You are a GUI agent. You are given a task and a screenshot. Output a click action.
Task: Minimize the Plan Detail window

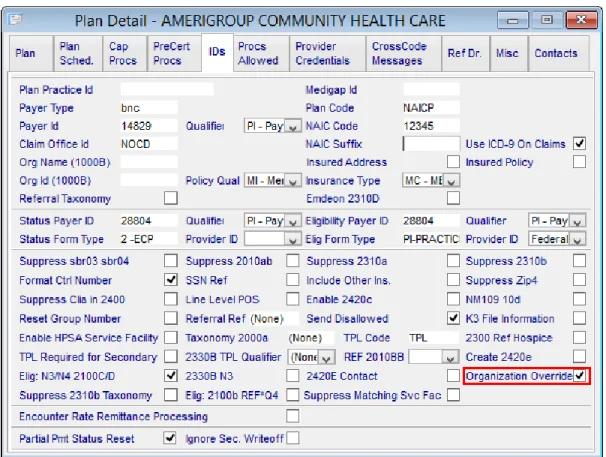pos(512,20)
